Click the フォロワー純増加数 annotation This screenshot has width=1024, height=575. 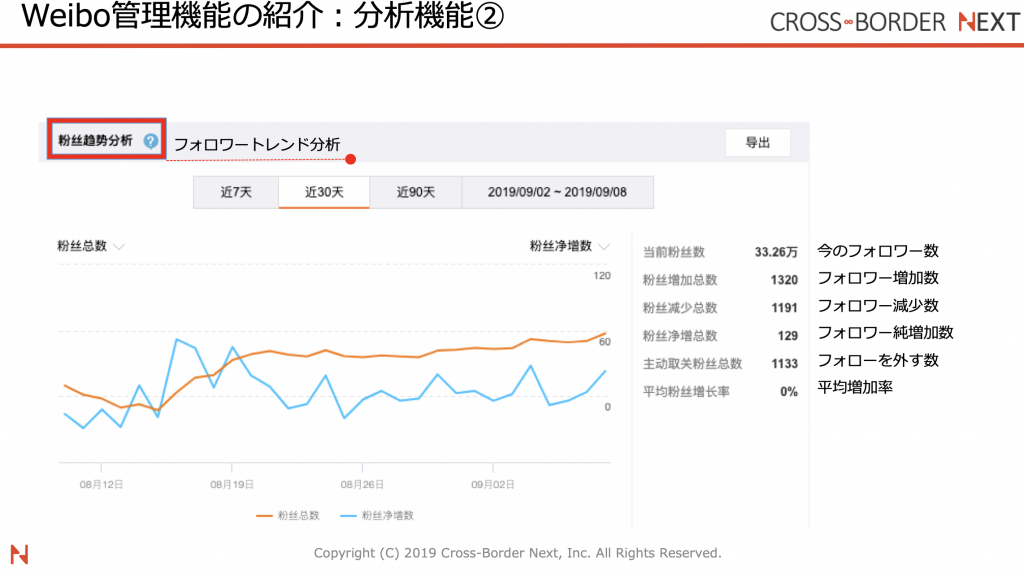pyautogui.click(x=886, y=333)
